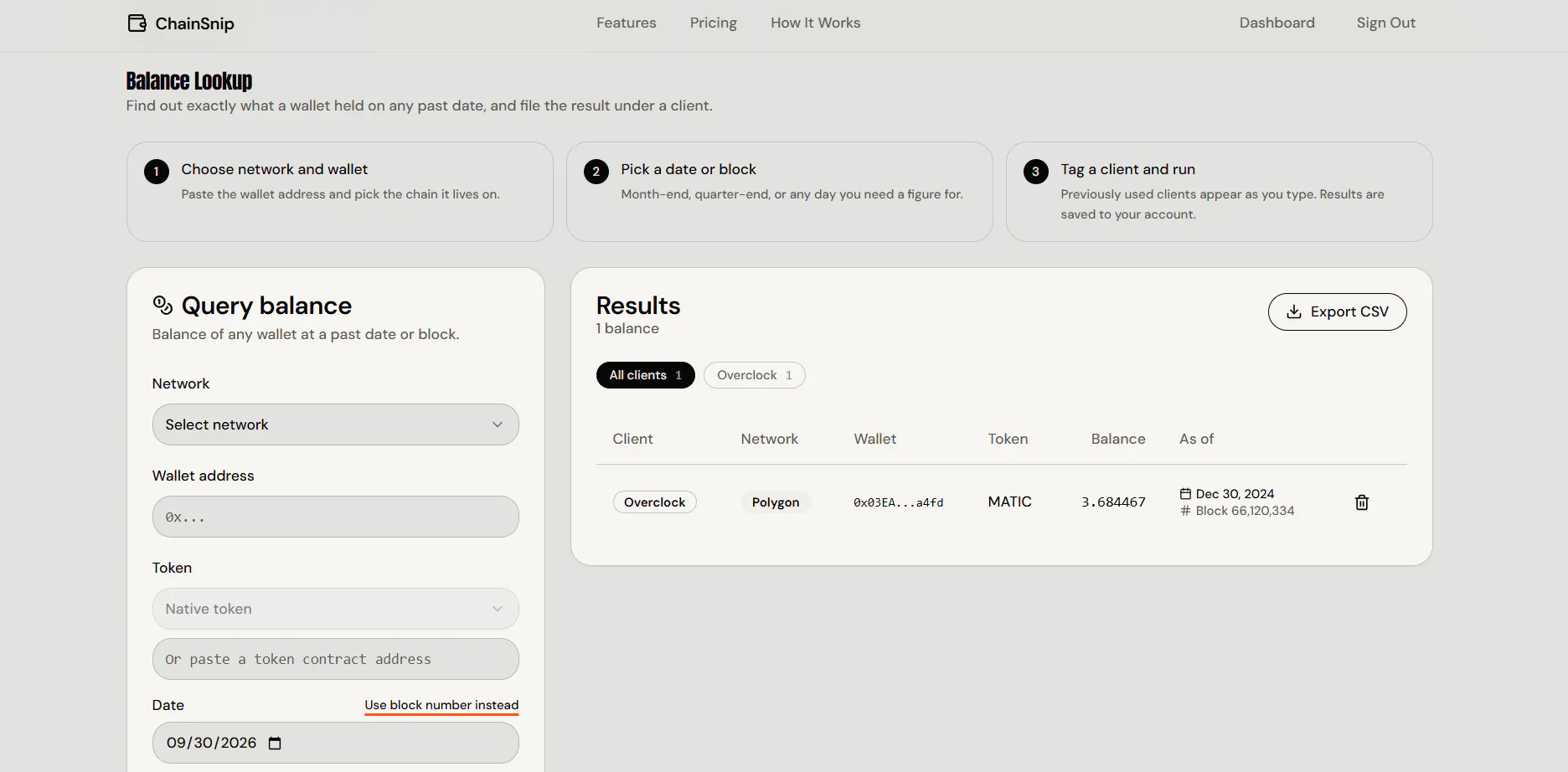
Task: Open the Features nav item
Action: click(x=627, y=23)
